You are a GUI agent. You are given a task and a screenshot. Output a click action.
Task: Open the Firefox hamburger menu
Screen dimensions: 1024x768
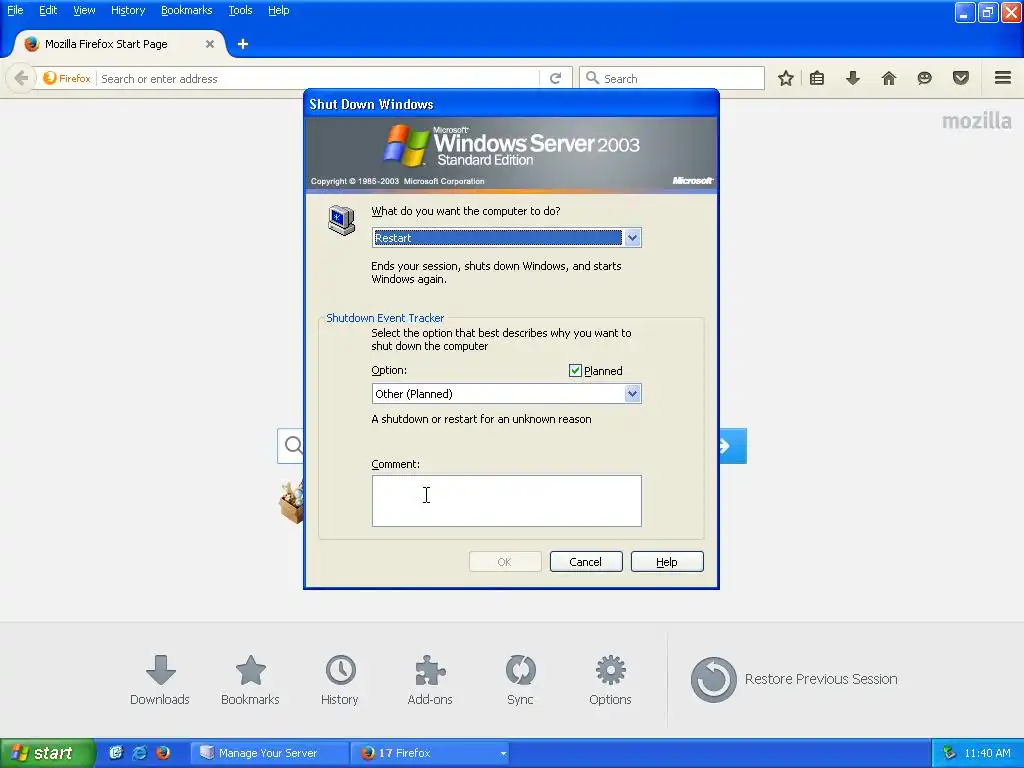click(x=1003, y=78)
